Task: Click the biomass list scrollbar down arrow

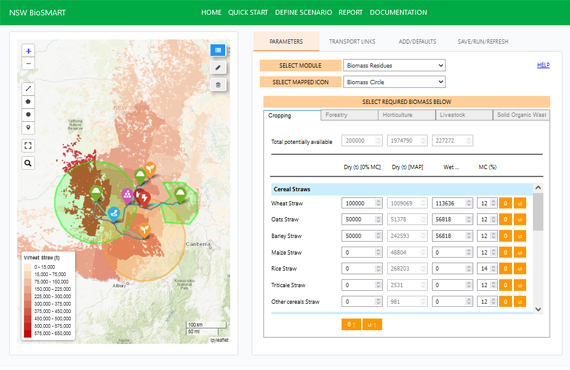Action: coord(538,309)
